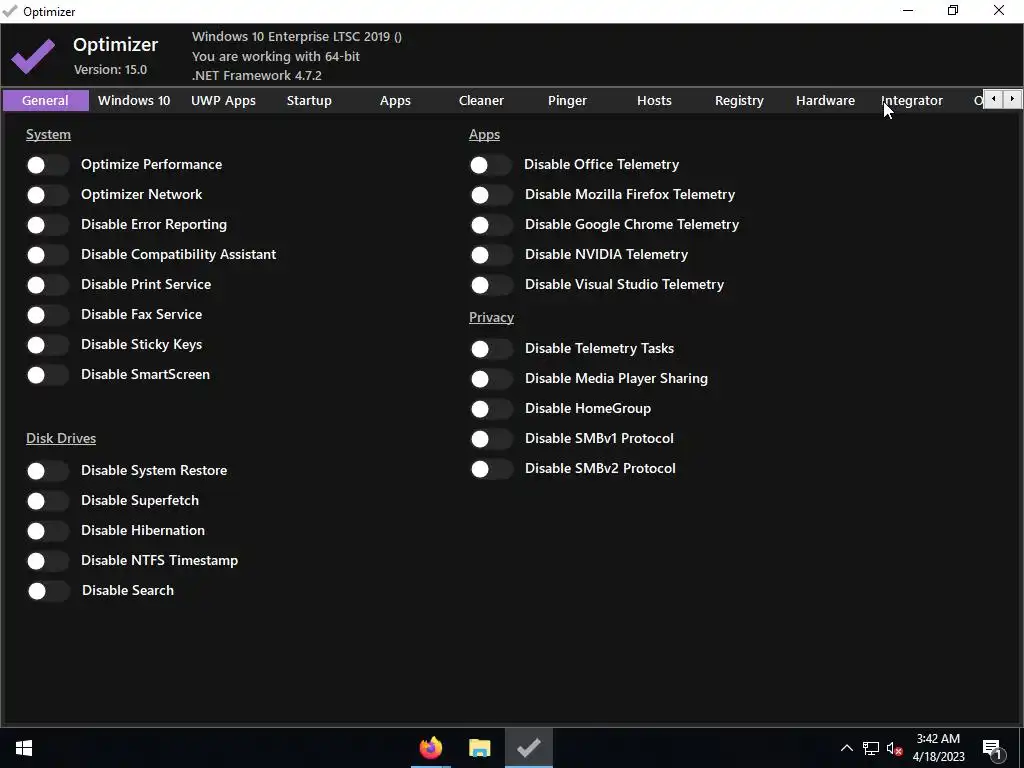Click the tab strip left arrow

click(993, 99)
